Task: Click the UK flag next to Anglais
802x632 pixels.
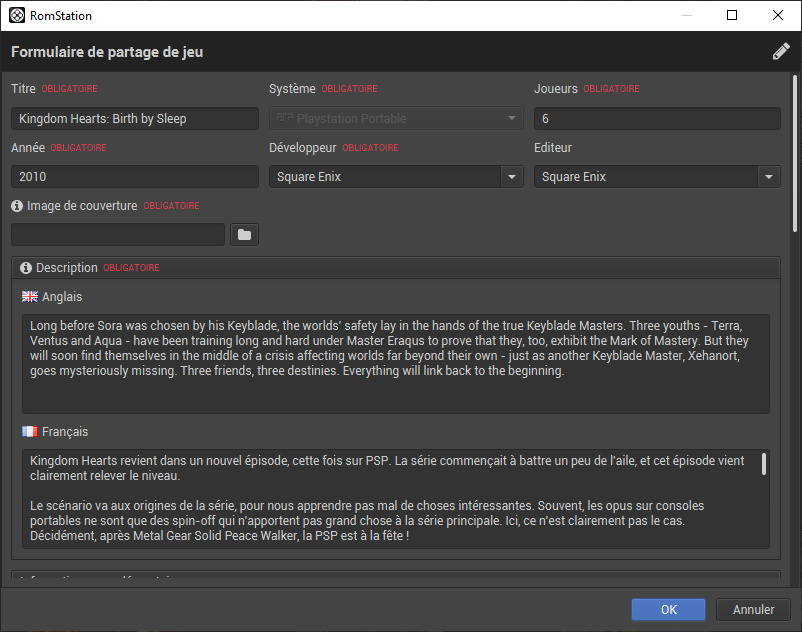Action: pos(30,297)
